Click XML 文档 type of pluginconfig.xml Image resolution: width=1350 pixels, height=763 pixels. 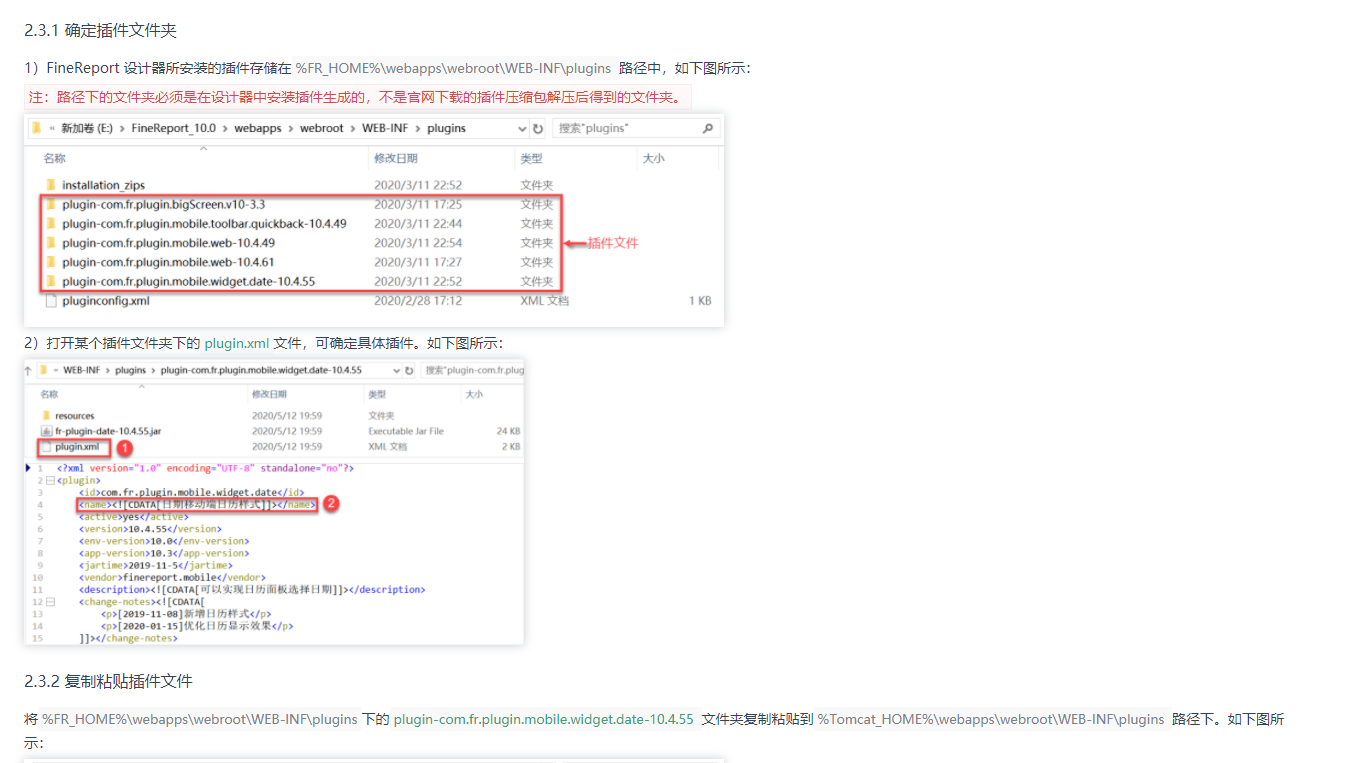pos(544,300)
